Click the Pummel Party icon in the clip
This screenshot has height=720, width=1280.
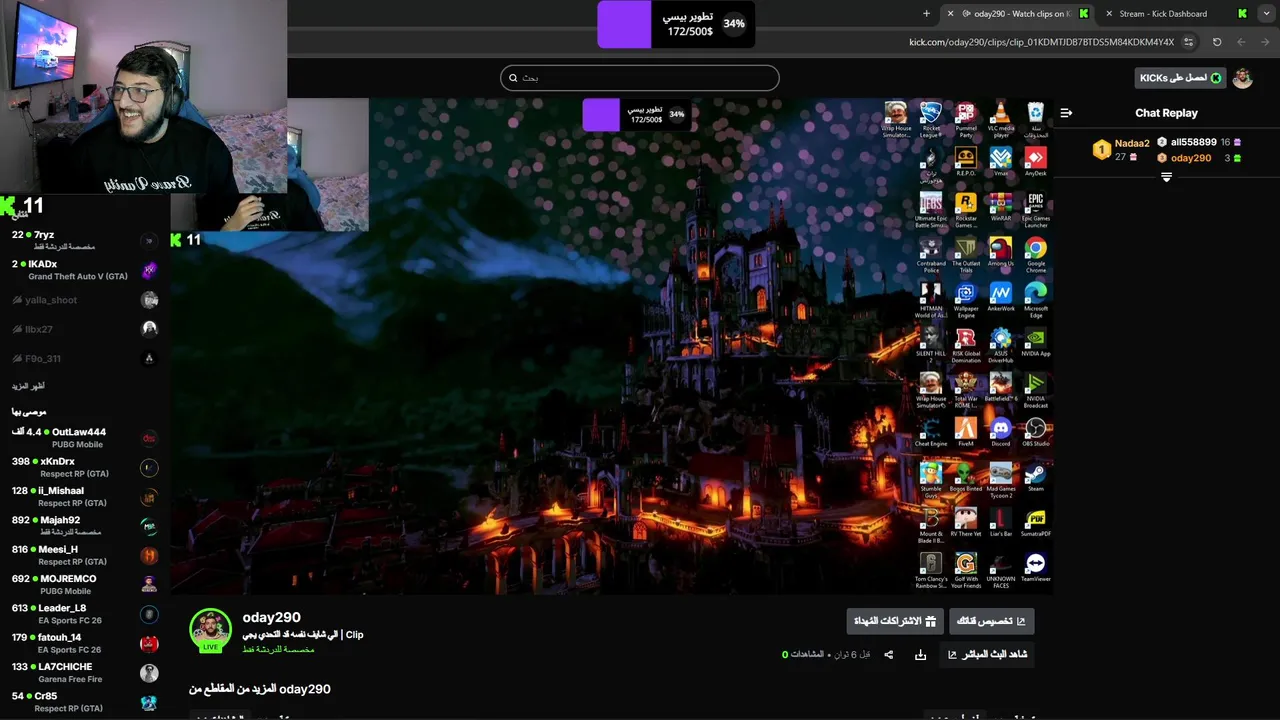965,119
